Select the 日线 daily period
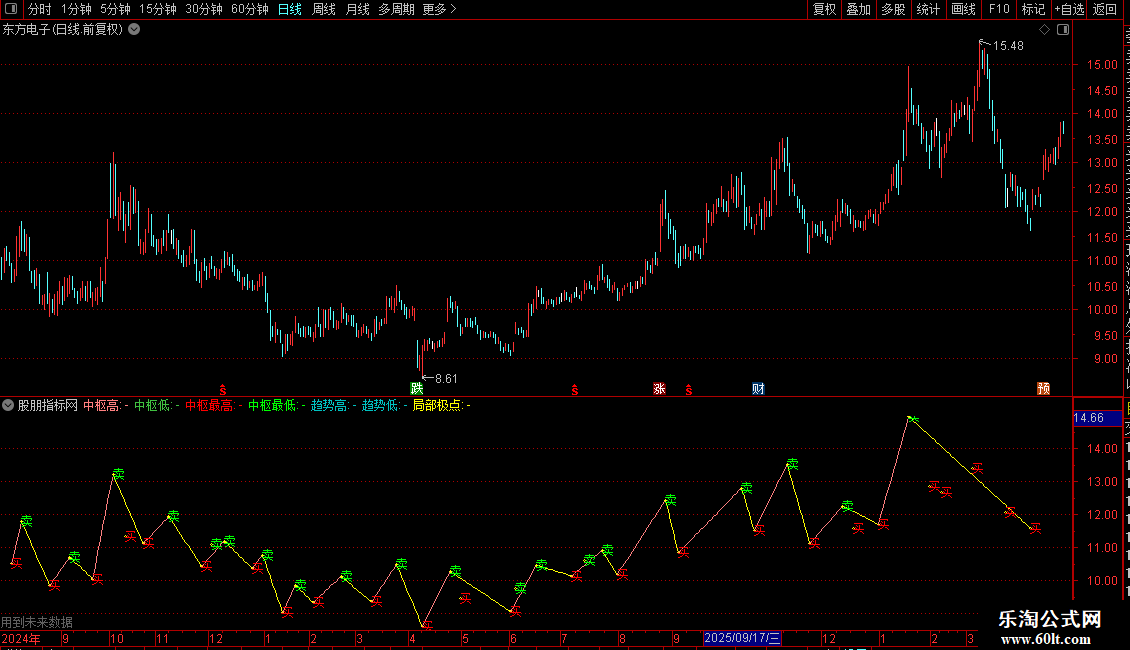1130x650 pixels. tap(290, 9)
